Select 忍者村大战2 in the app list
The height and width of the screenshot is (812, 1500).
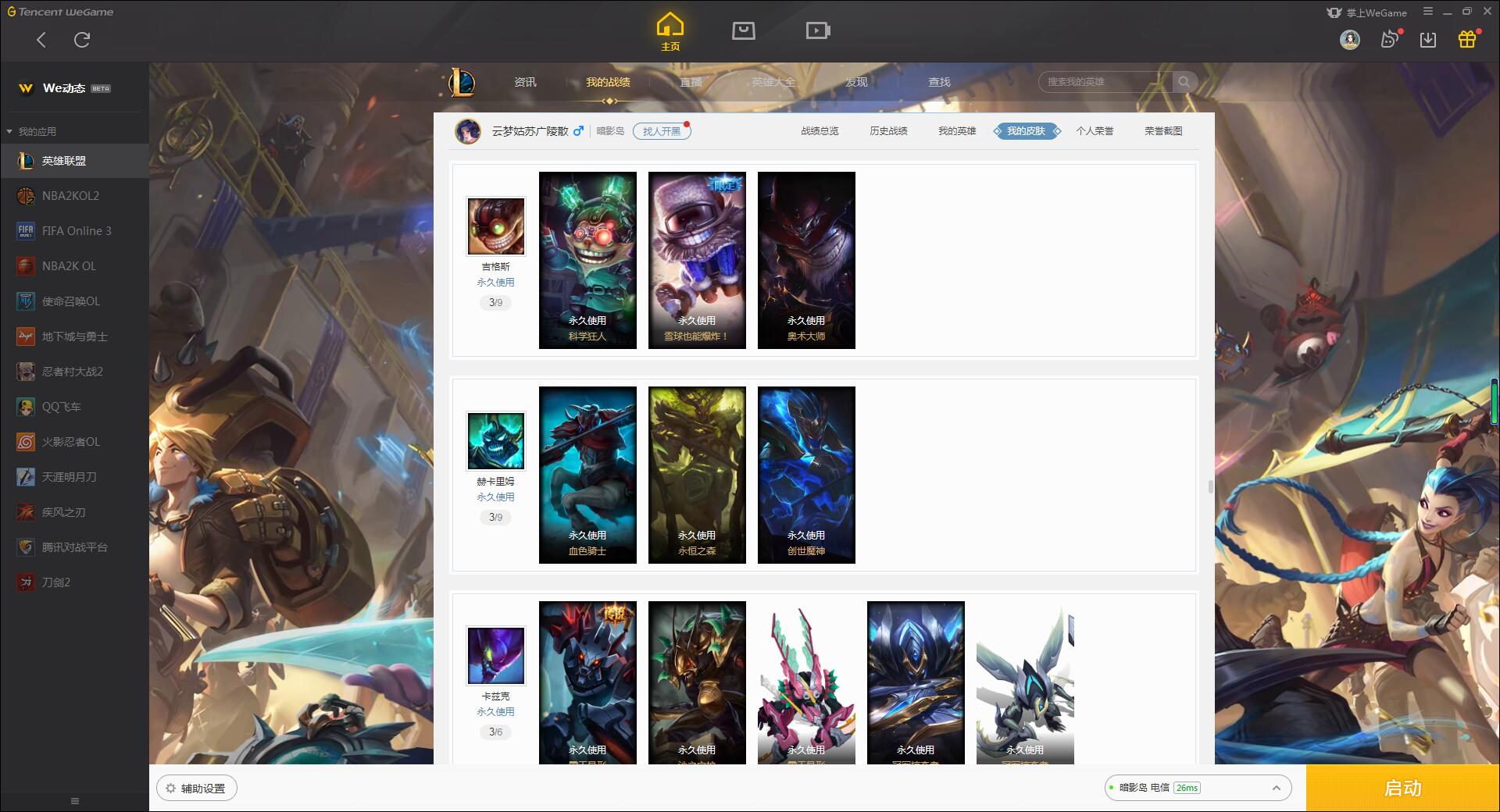pos(74,372)
